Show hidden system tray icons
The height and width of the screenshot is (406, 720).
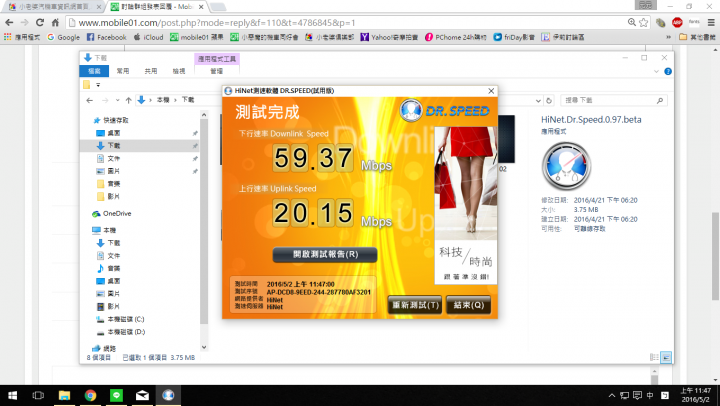[612, 395]
